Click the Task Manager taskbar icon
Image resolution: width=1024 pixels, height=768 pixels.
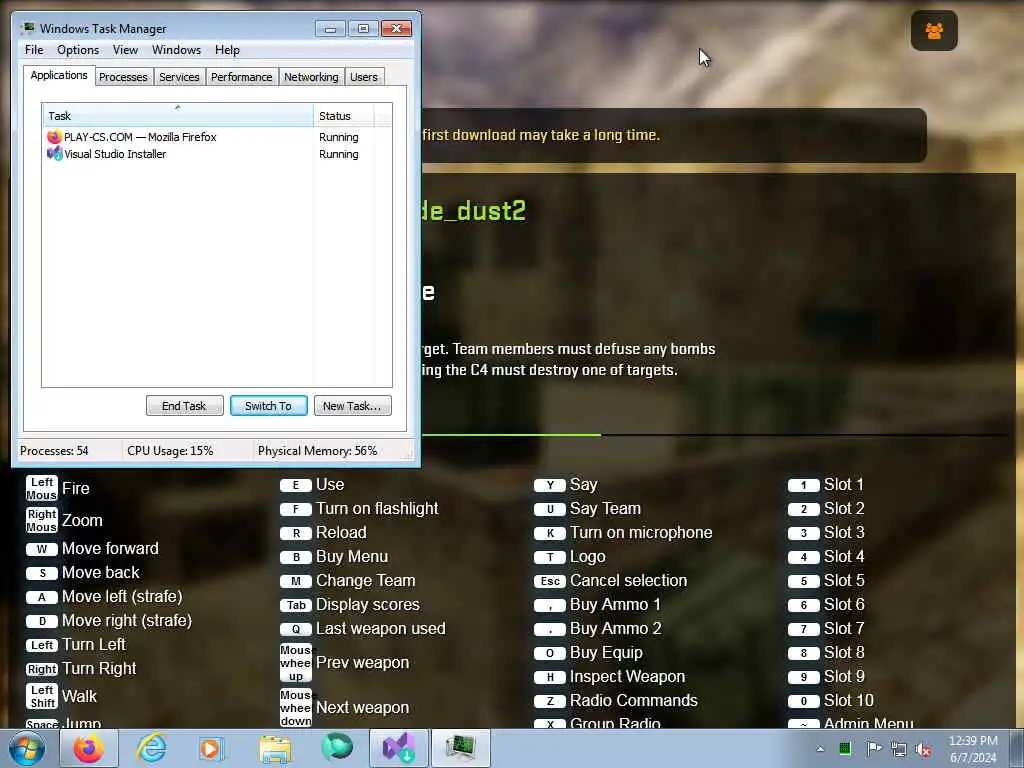(460, 748)
